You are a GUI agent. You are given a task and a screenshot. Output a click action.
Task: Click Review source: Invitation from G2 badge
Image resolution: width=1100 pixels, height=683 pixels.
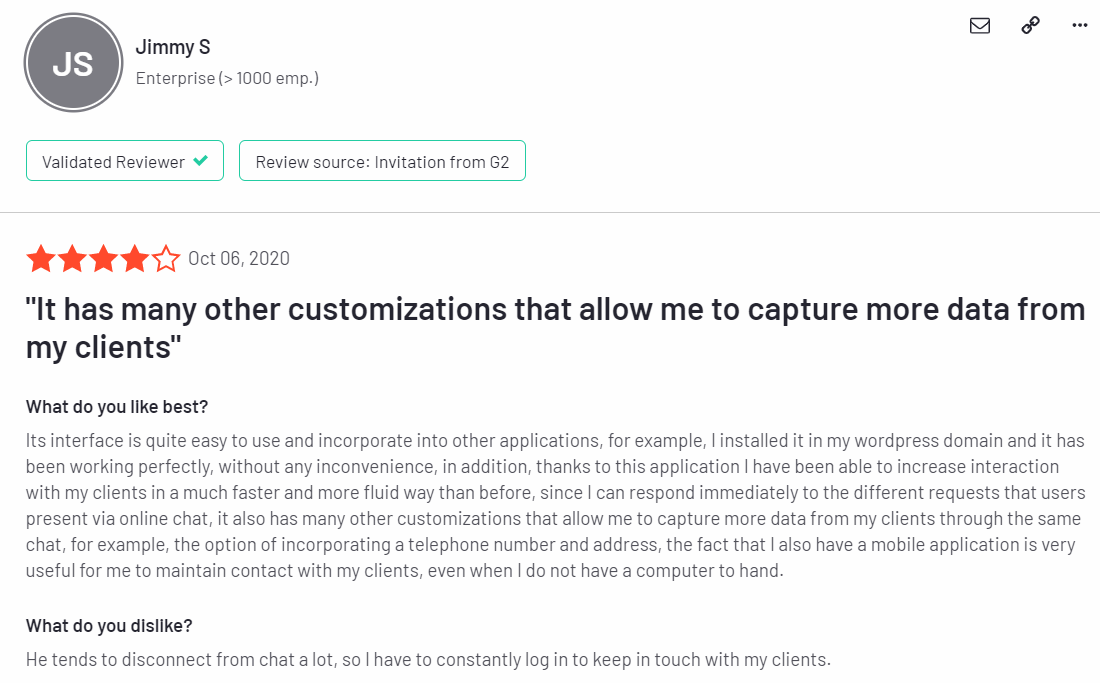[382, 161]
